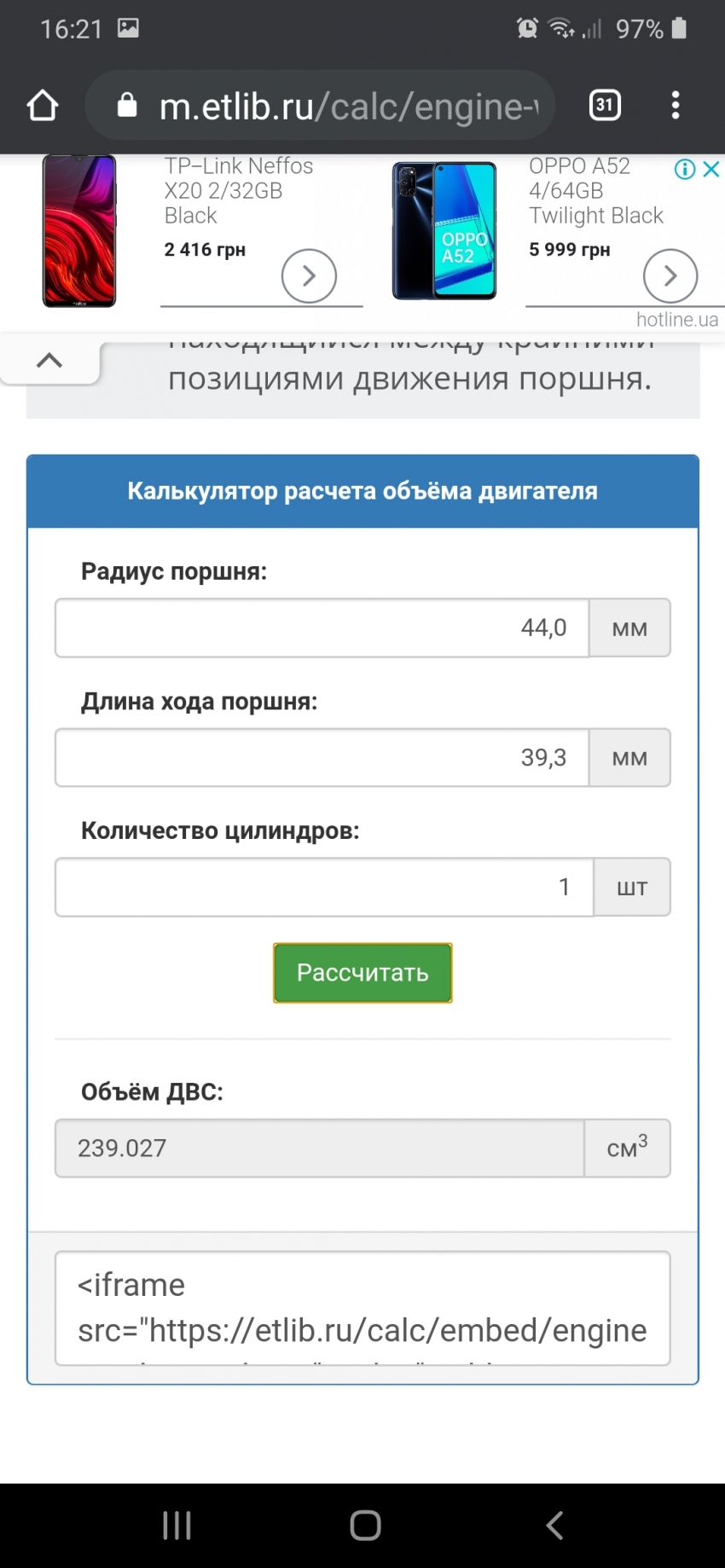Screen dimensions: 725x1568
Task: Open OPPO A52 ad arrow button
Action: [670, 275]
